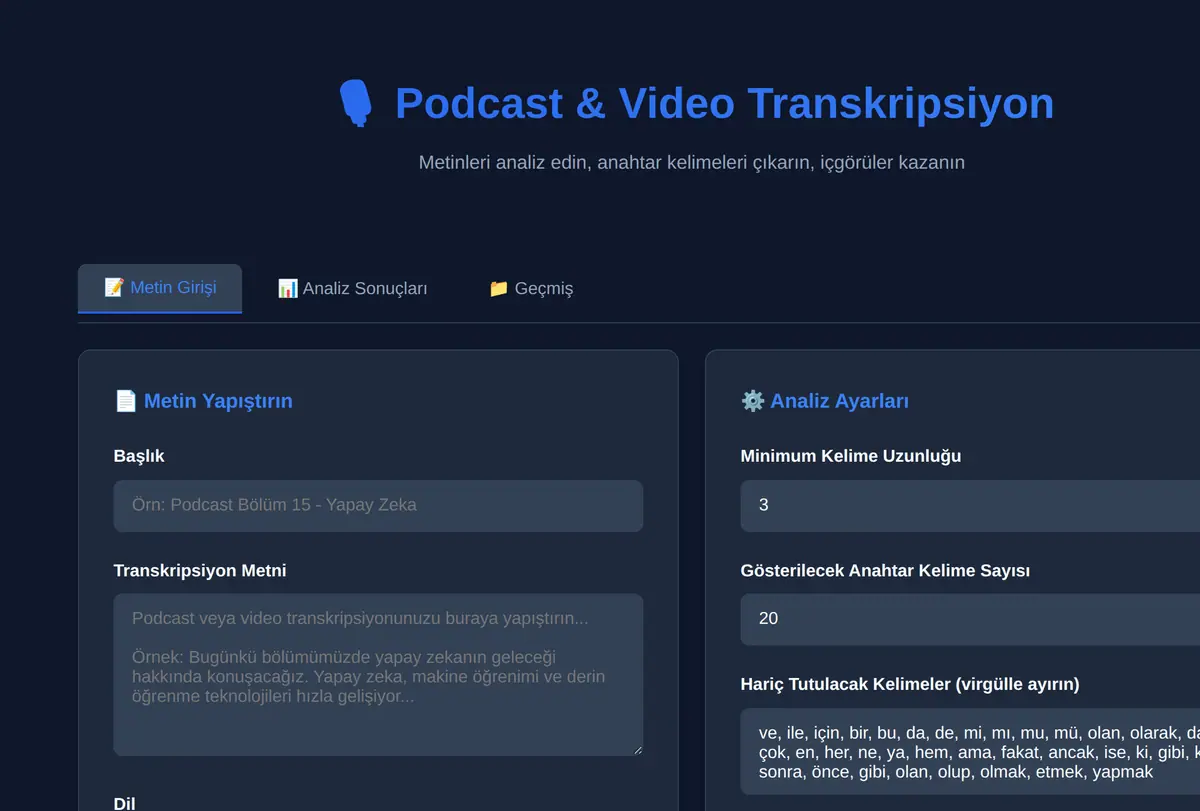Click the folder icon on Geçmiş tab
The height and width of the screenshot is (811, 1200).
pyautogui.click(x=499, y=288)
